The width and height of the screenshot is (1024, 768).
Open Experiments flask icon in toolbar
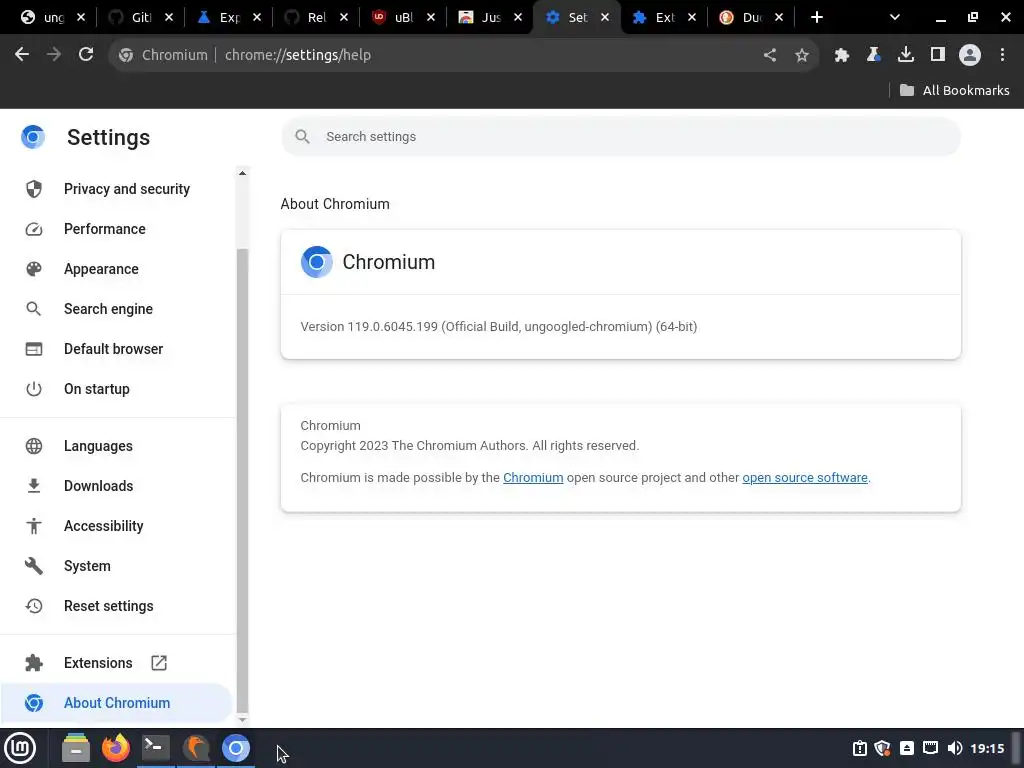(x=874, y=55)
